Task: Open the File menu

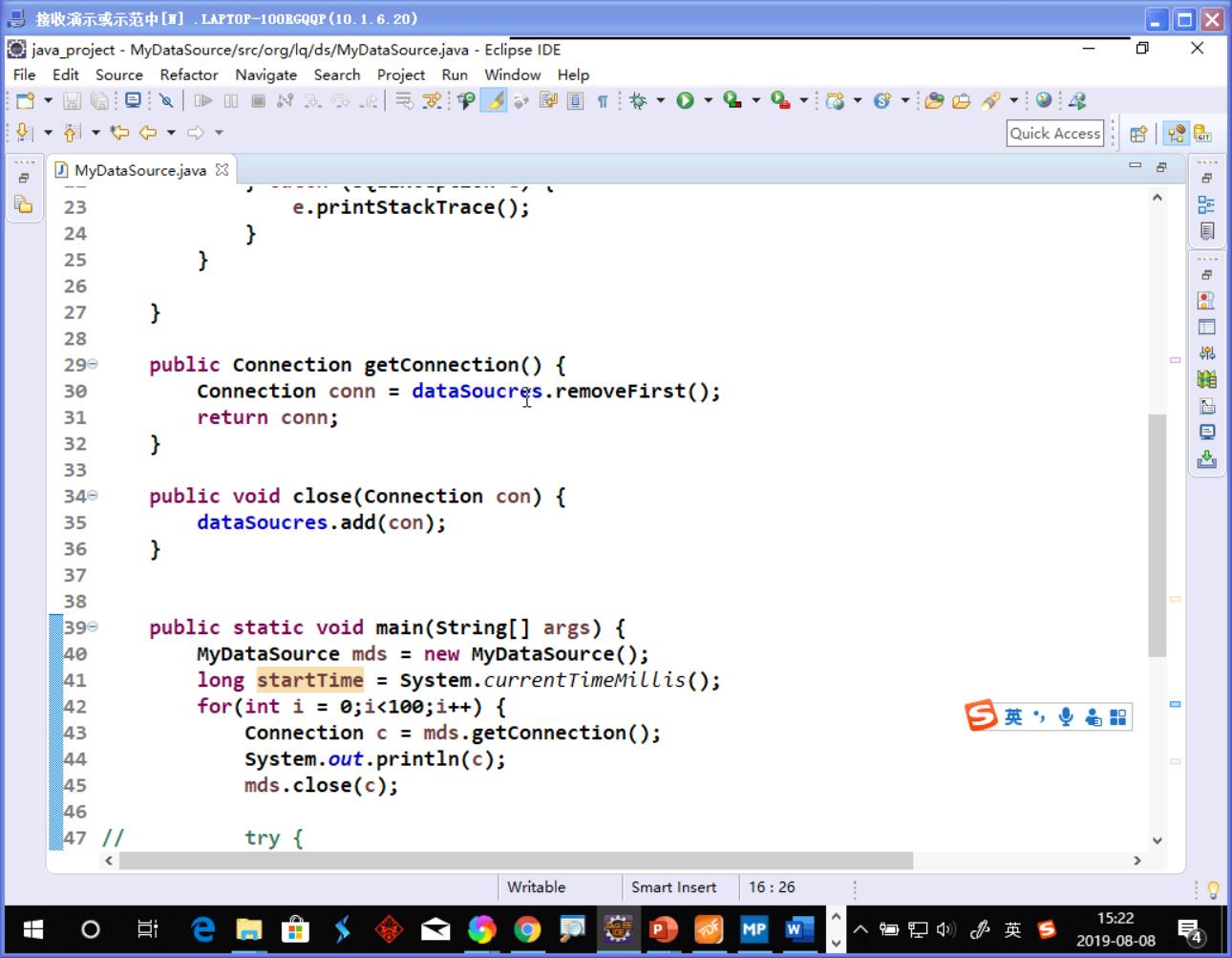Action: (x=24, y=75)
